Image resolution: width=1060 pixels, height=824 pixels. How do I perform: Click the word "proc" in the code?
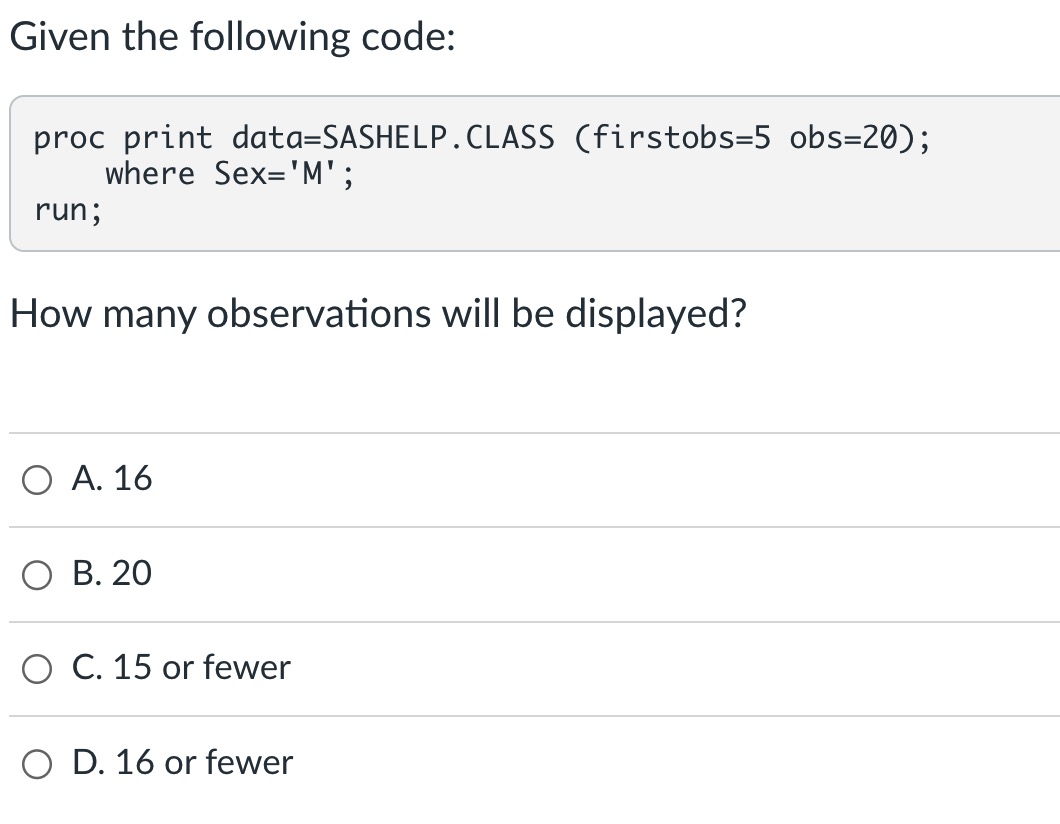point(70,139)
